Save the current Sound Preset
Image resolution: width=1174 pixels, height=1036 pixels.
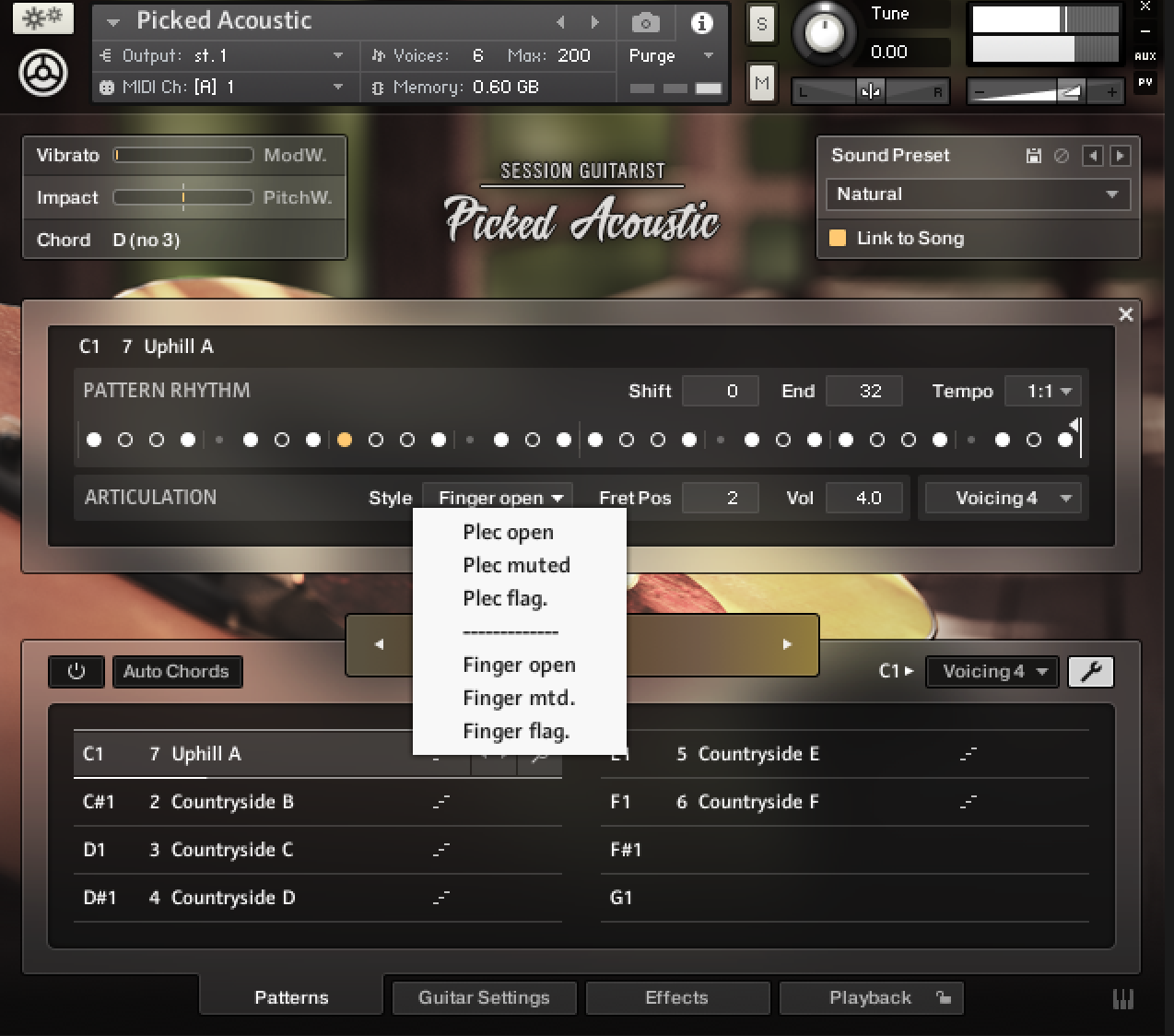point(1034,156)
